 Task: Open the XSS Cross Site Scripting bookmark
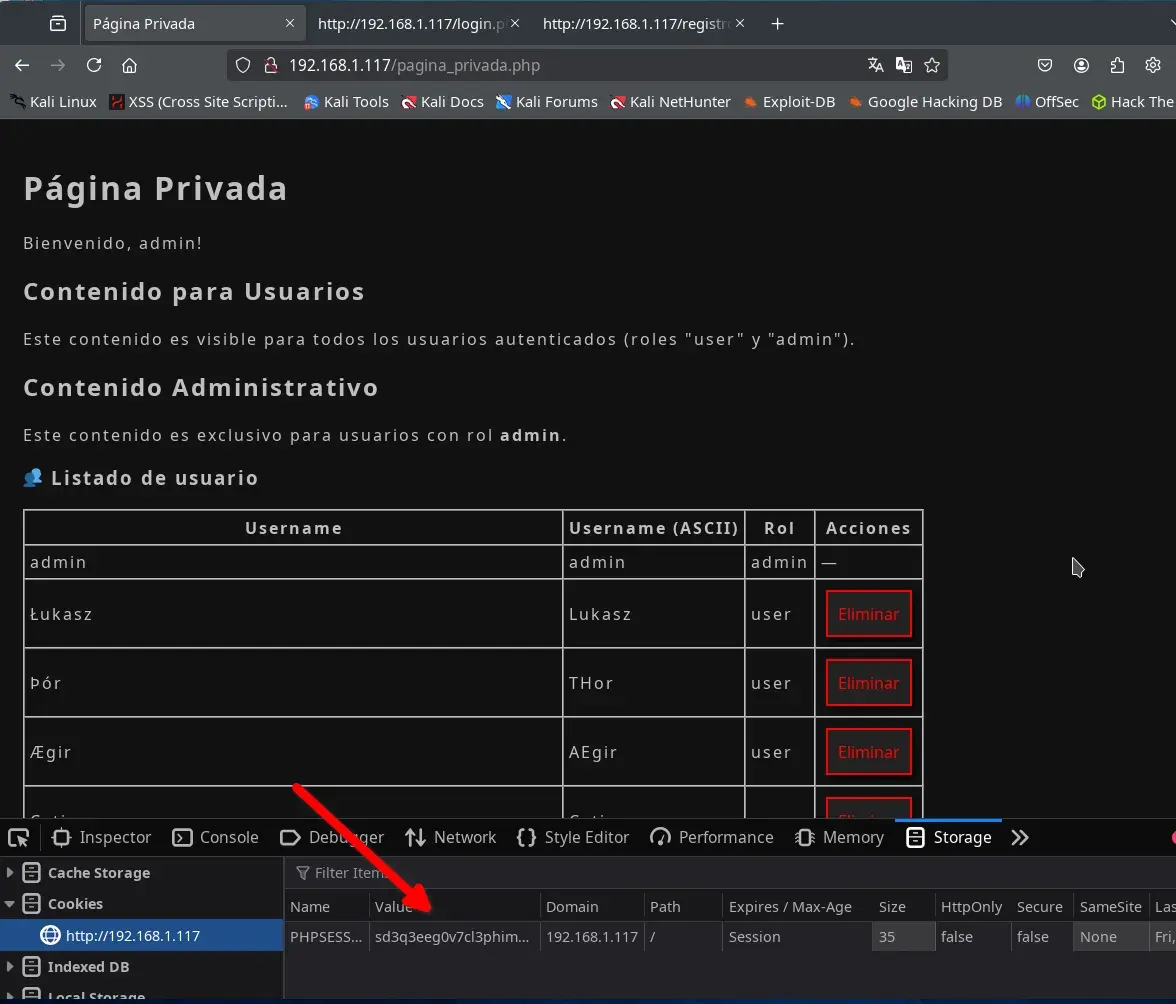(199, 102)
